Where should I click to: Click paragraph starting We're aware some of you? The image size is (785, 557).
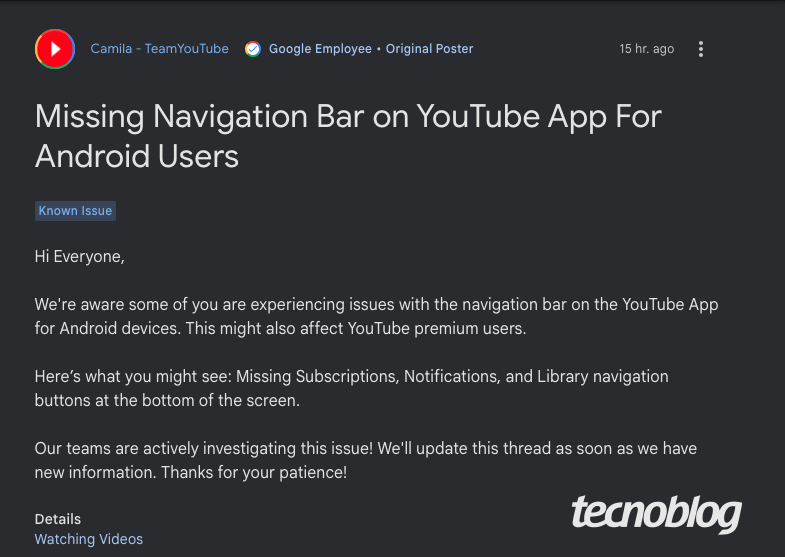pos(376,316)
